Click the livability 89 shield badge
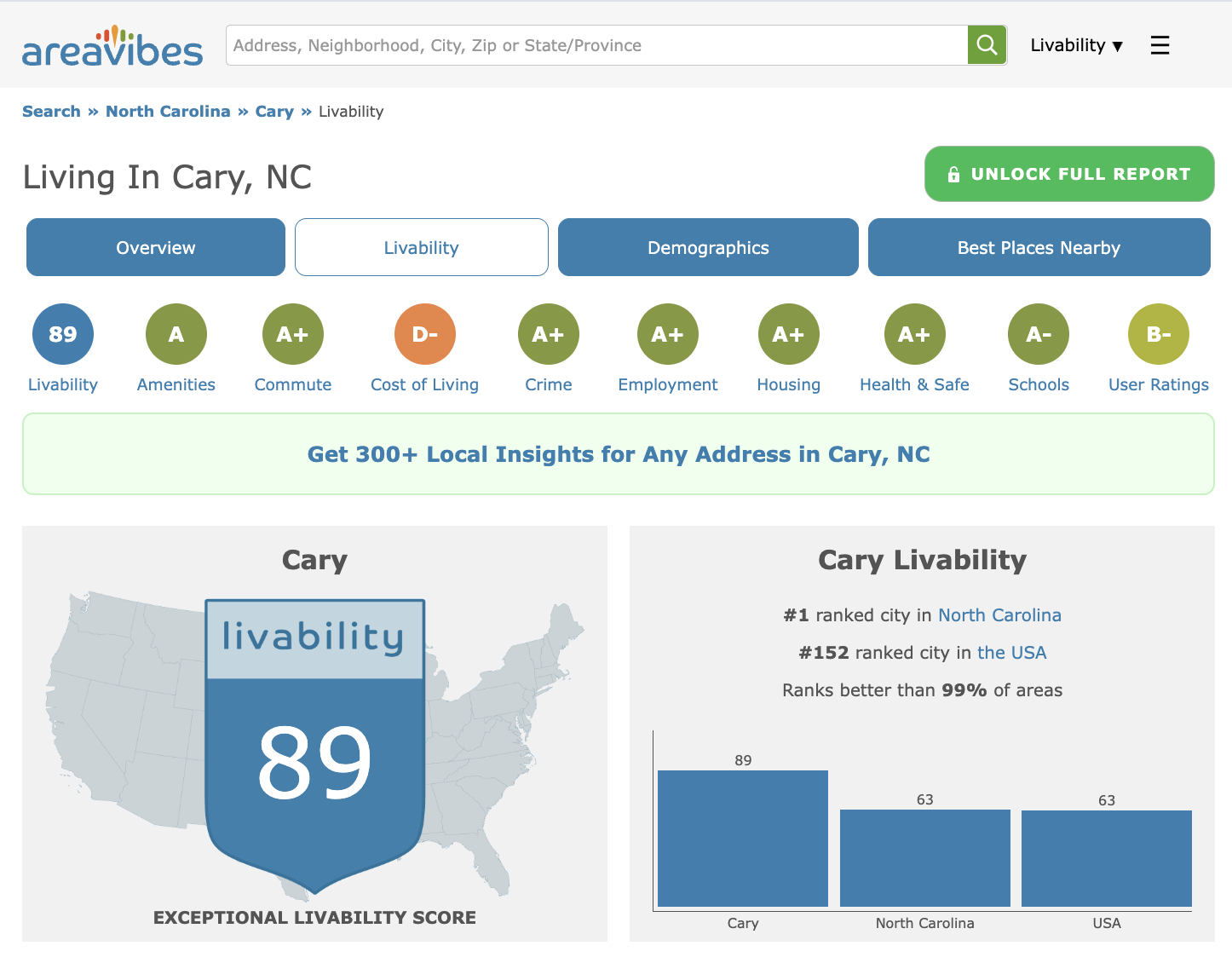This screenshot has width=1232, height=963. pyautogui.click(x=315, y=746)
